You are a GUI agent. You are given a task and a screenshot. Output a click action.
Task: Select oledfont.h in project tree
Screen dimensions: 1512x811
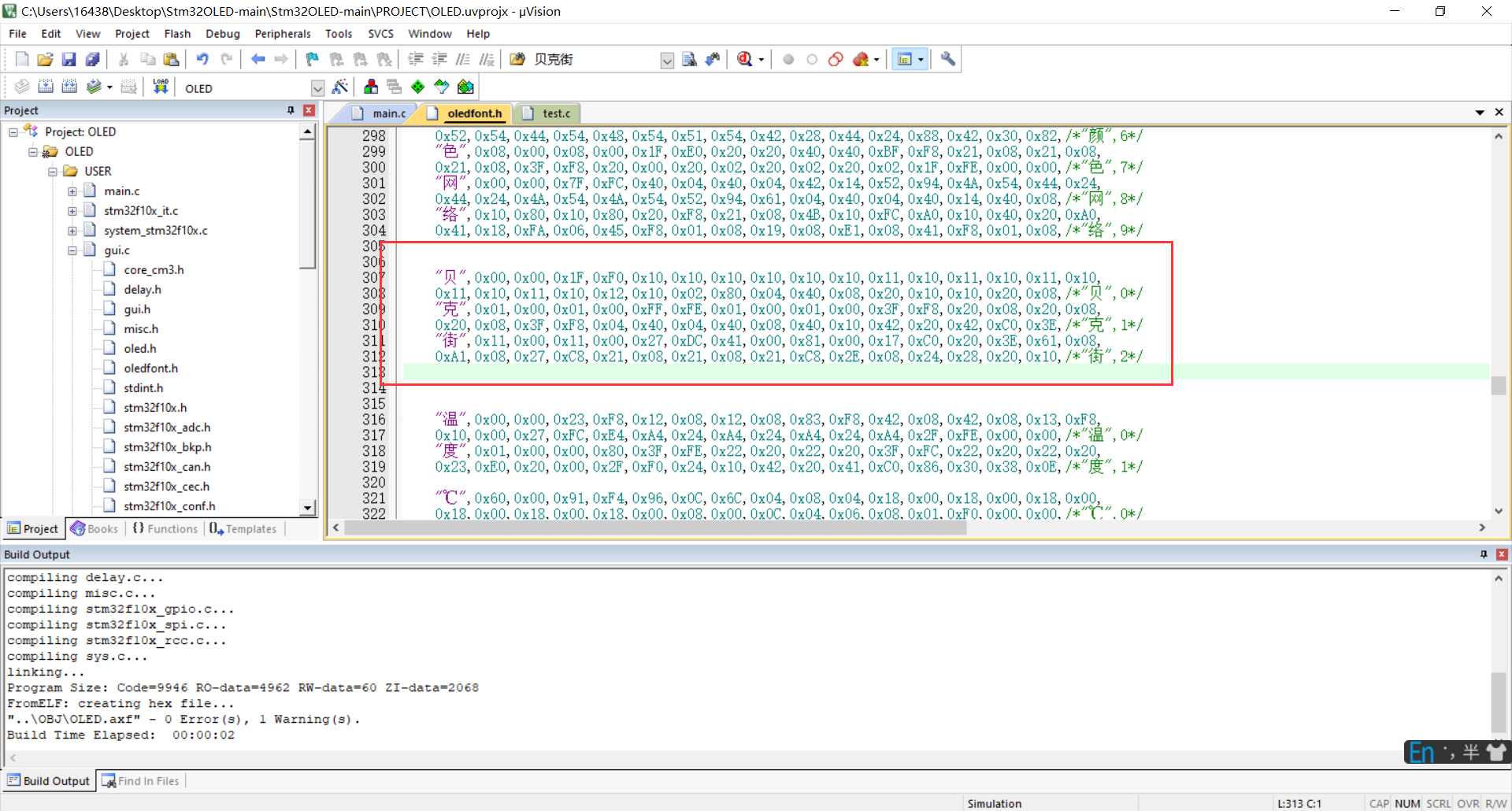(150, 368)
